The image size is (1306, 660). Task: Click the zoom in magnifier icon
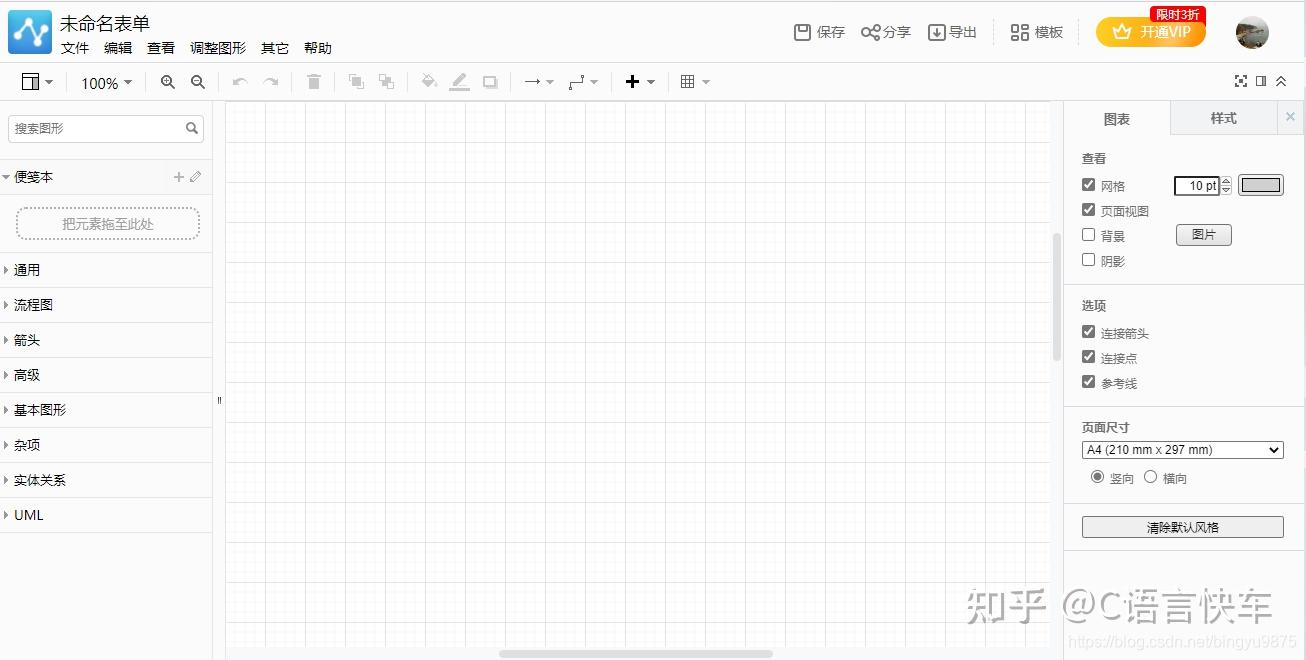[168, 82]
